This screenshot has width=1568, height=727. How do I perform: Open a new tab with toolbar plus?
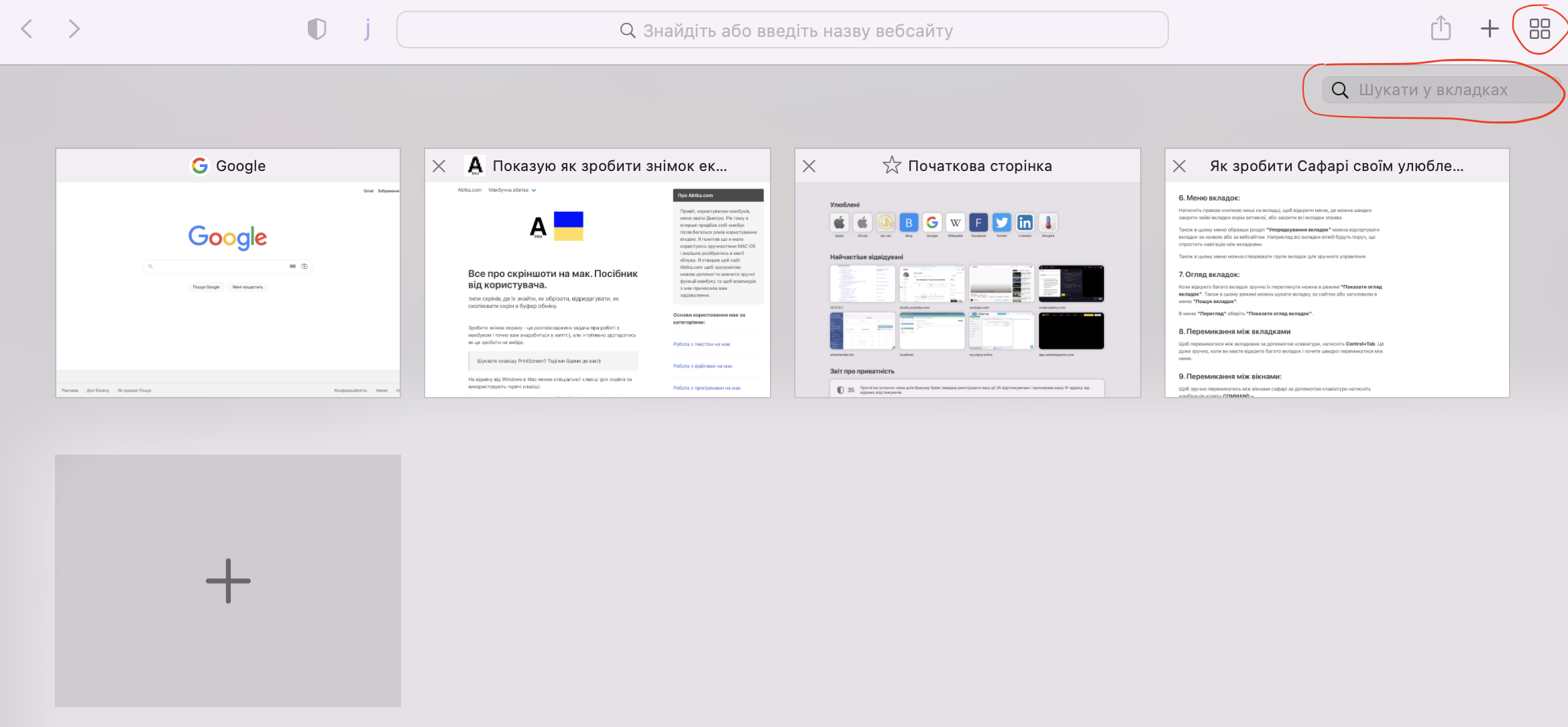(1490, 29)
